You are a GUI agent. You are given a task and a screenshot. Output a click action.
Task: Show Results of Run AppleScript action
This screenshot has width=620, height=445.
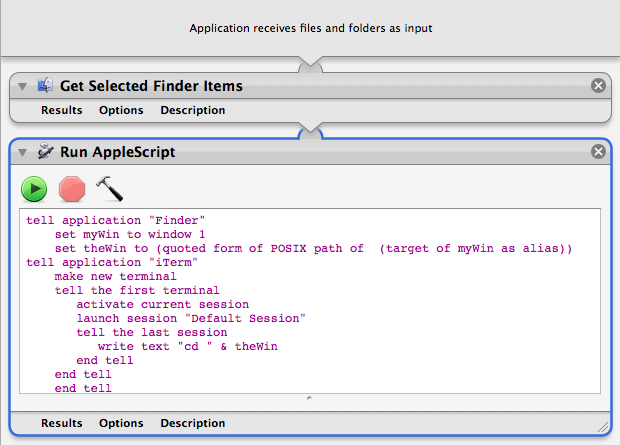point(62,423)
